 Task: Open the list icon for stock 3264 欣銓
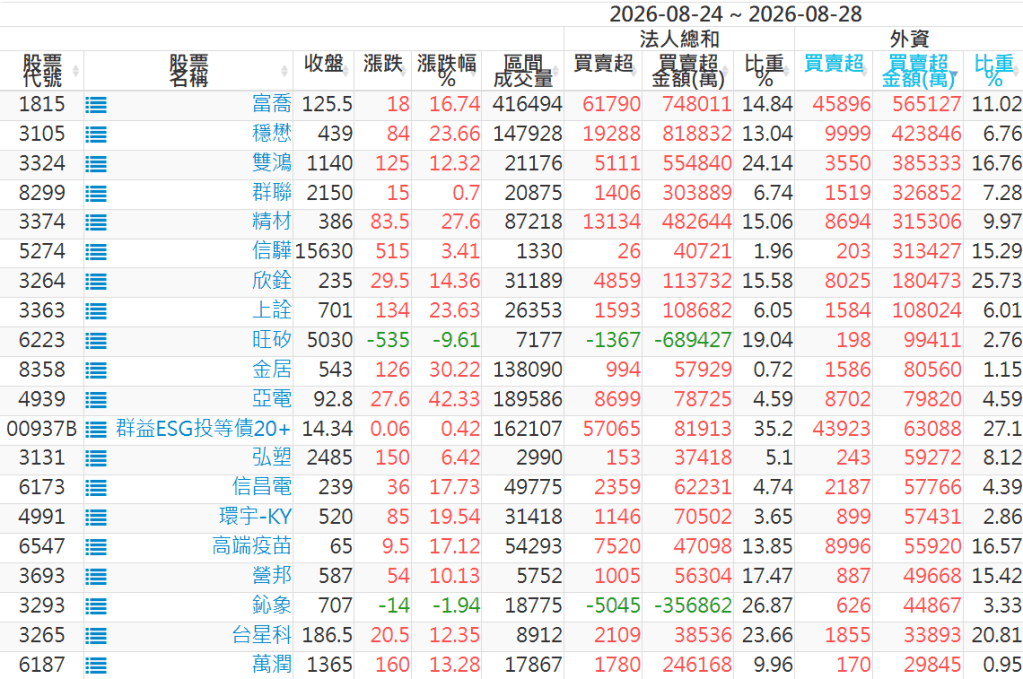click(96, 282)
